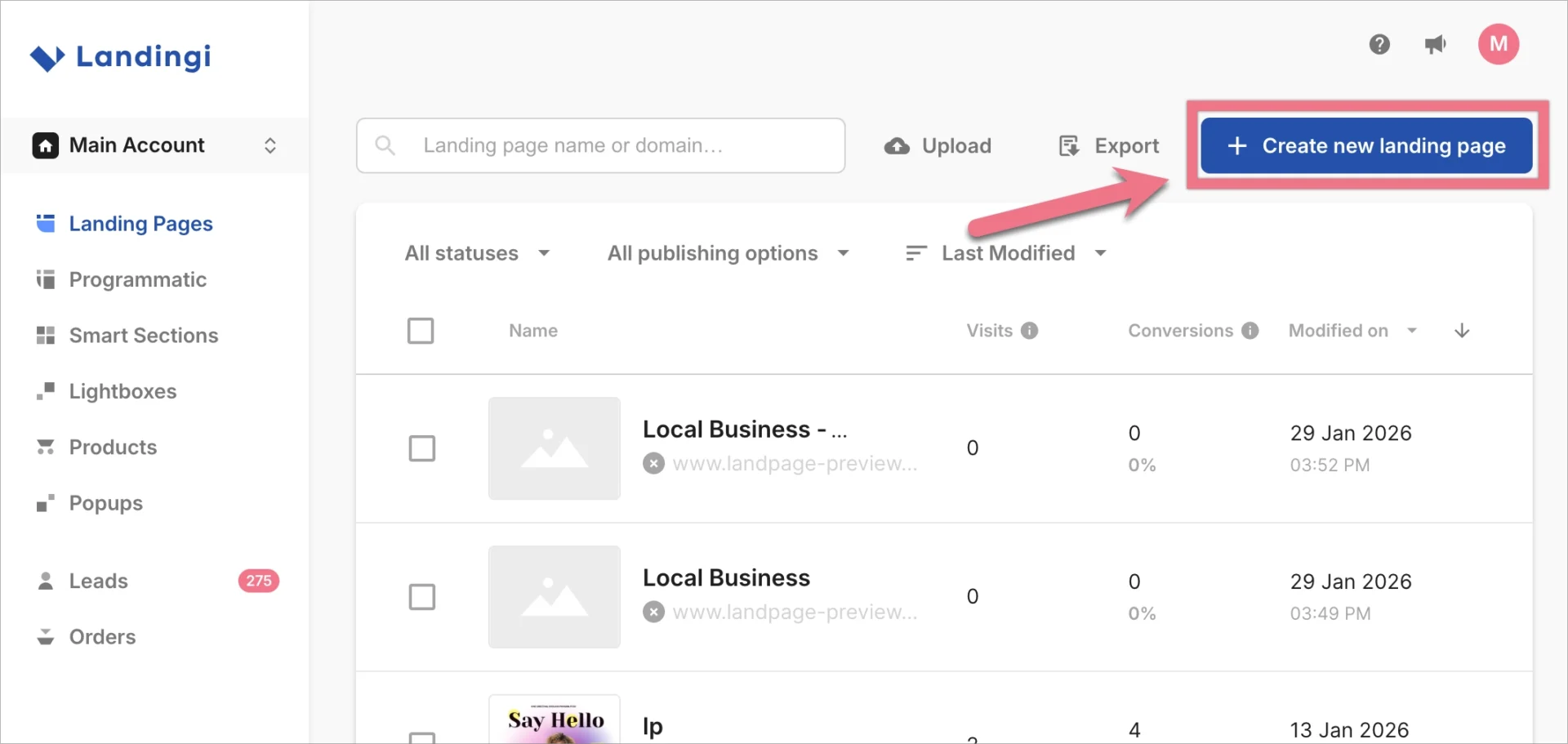The width and height of the screenshot is (1568, 744).
Task: Switch account via the Main Account selector
Action: 270,145
